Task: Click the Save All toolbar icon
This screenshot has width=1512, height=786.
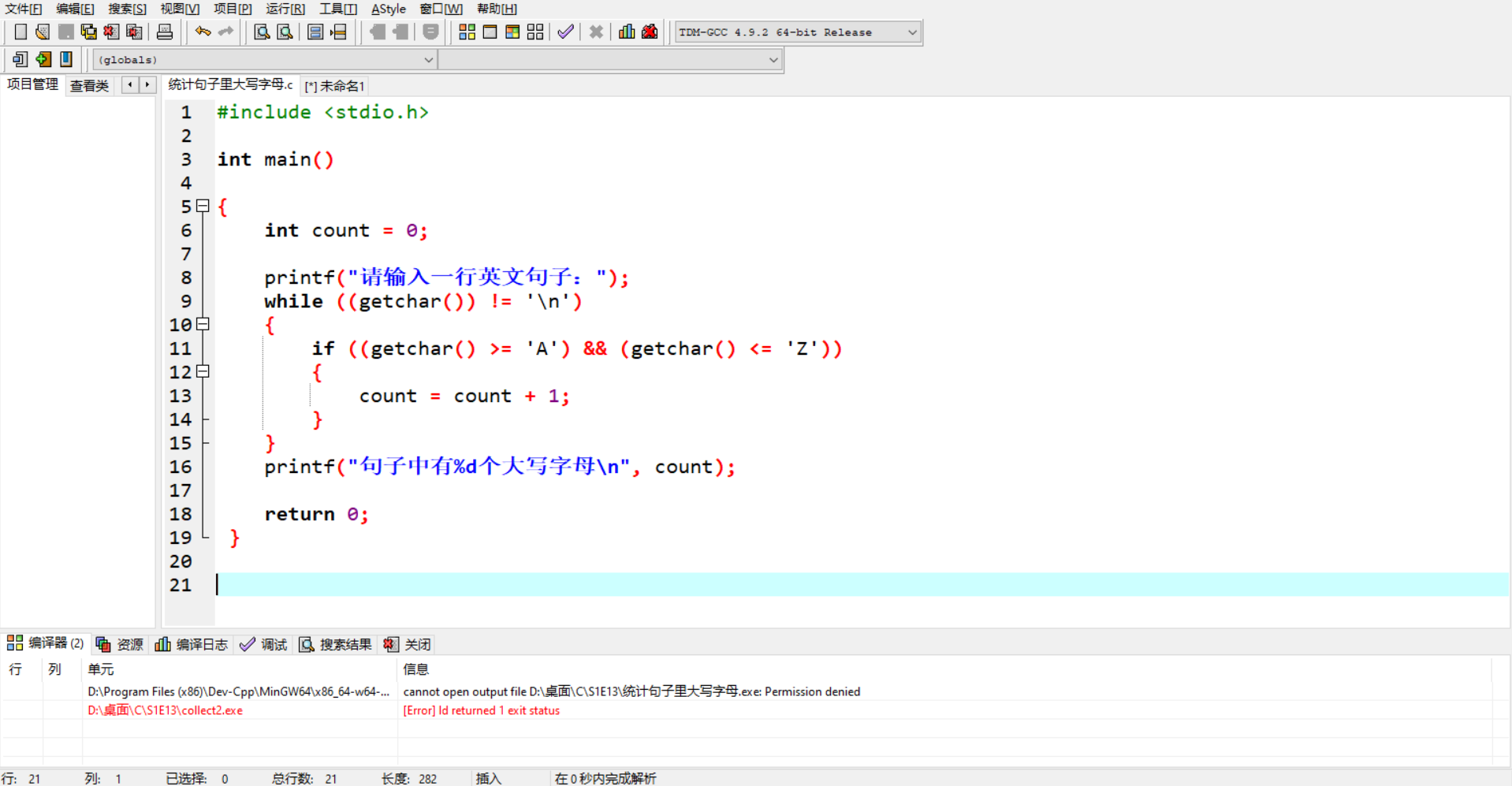Action: [x=88, y=32]
